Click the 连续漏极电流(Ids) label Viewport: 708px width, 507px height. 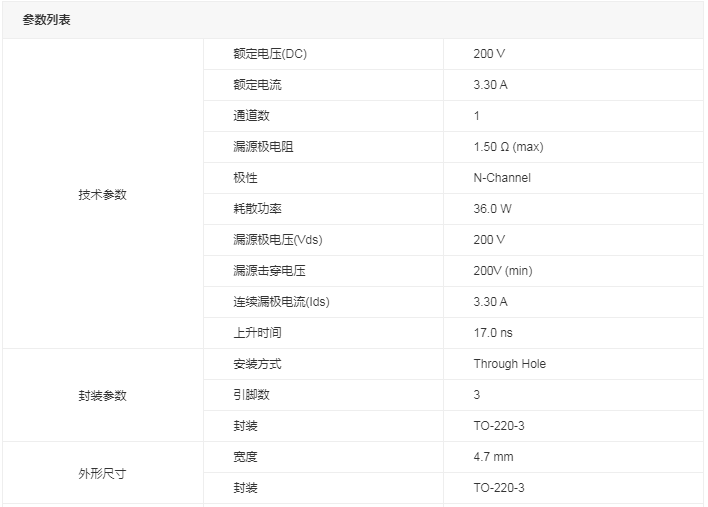tap(281, 302)
